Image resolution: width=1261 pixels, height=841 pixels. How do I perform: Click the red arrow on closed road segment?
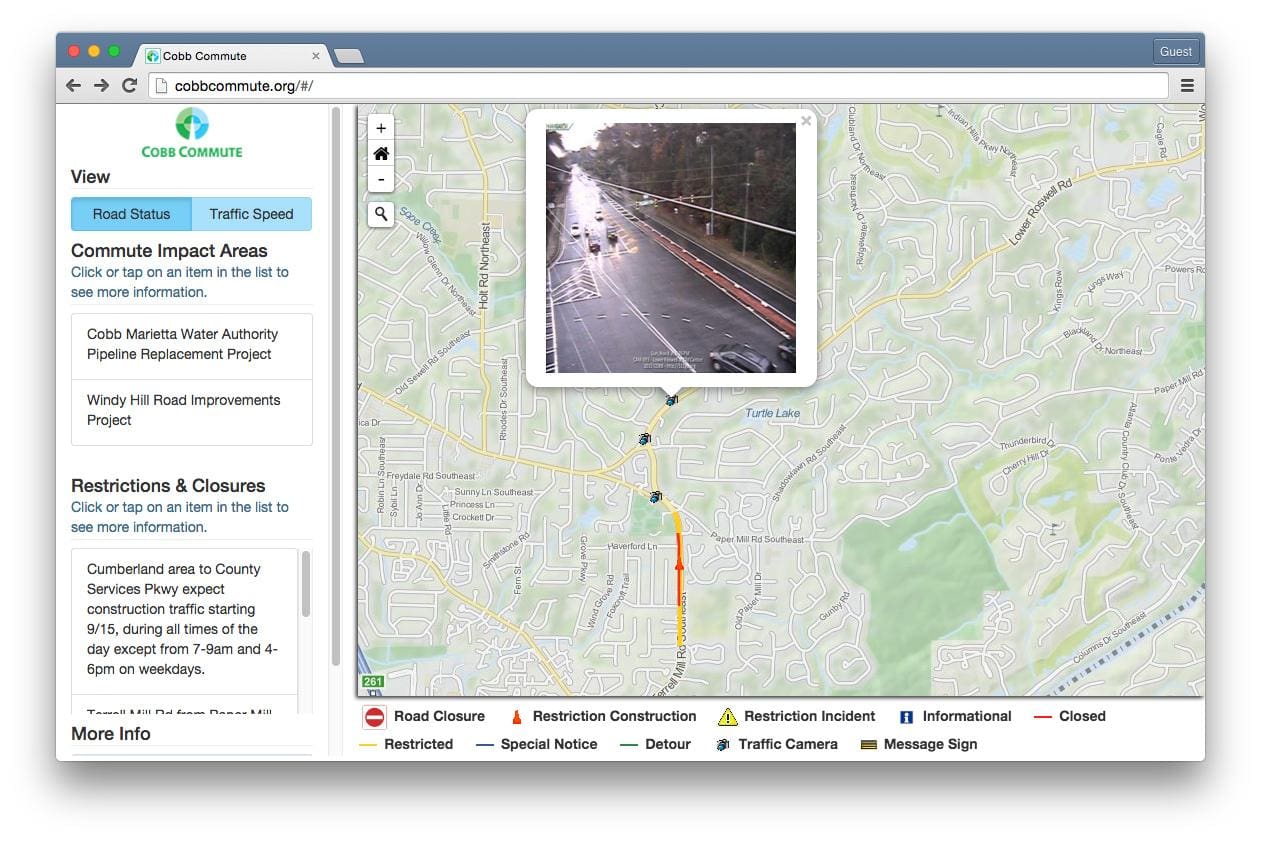tap(679, 565)
